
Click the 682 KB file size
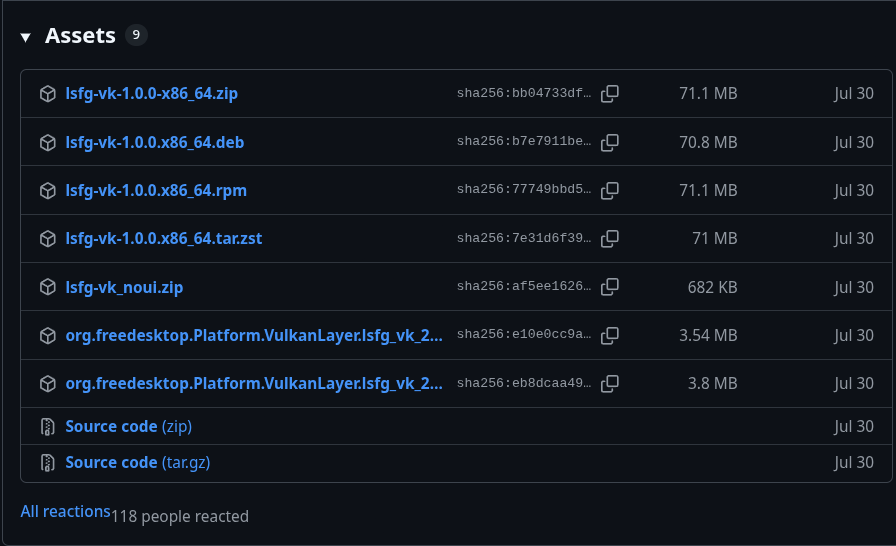click(712, 287)
